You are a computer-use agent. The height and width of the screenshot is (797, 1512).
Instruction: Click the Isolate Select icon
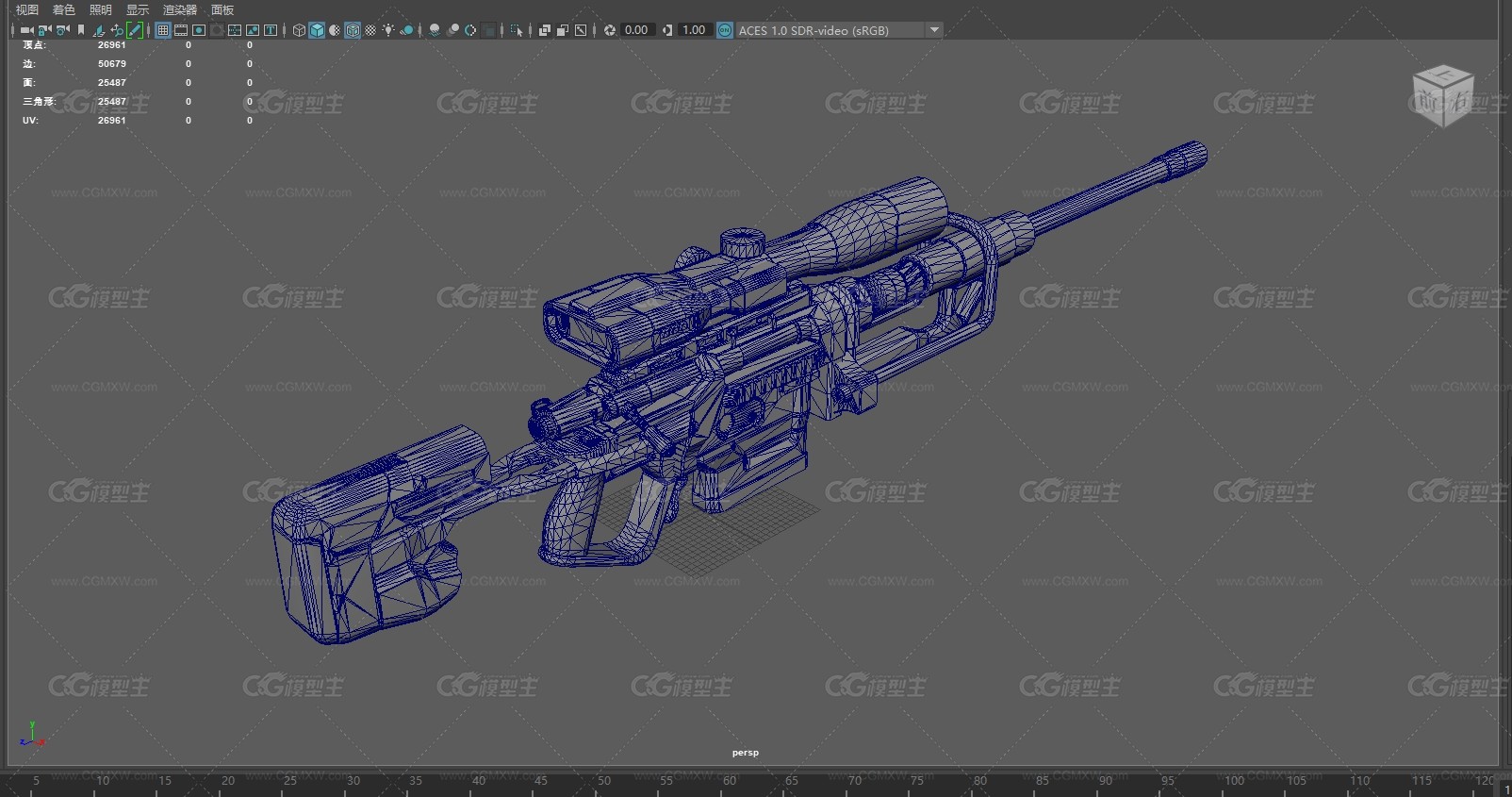517,30
